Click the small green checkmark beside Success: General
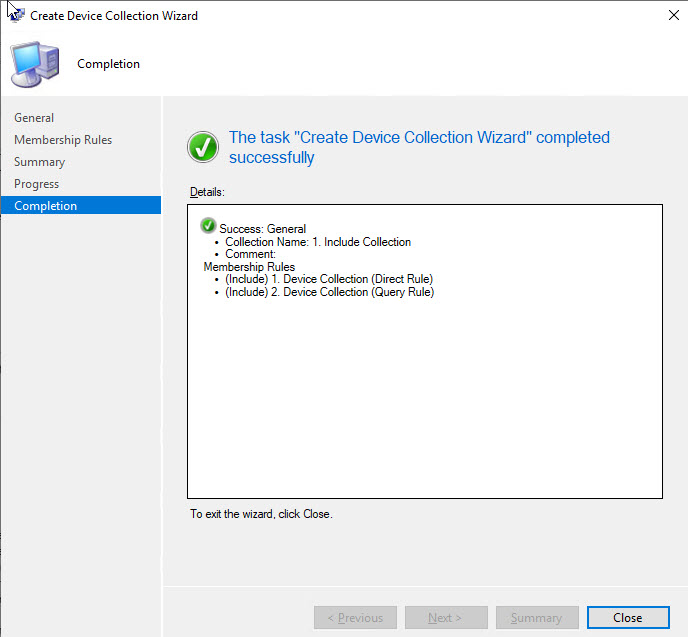 tap(208, 227)
